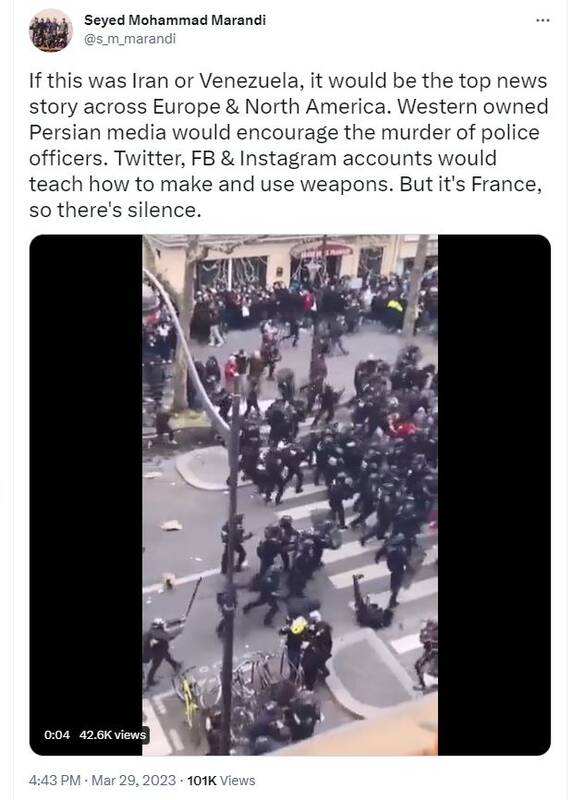Play the embedded street protest video
This screenshot has width=572, height=800.
coord(290,495)
